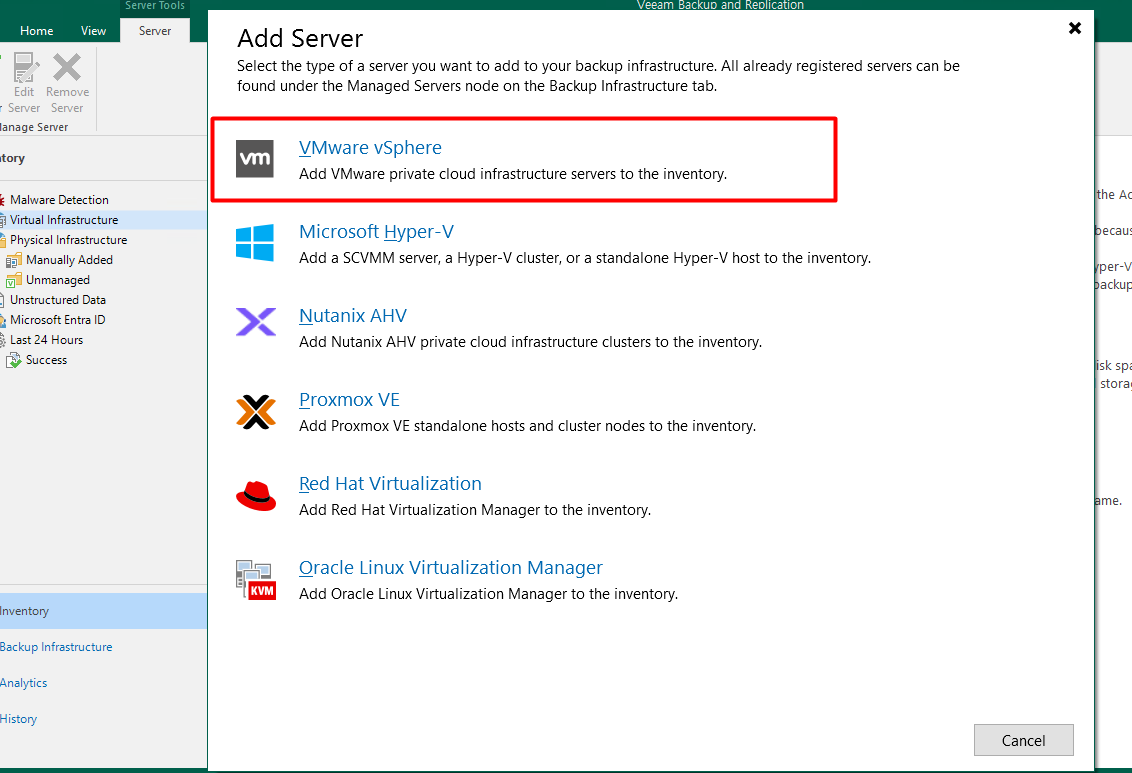This screenshot has width=1132, height=773.
Task: Click the Red Hat fedora icon
Action: (256, 496)
